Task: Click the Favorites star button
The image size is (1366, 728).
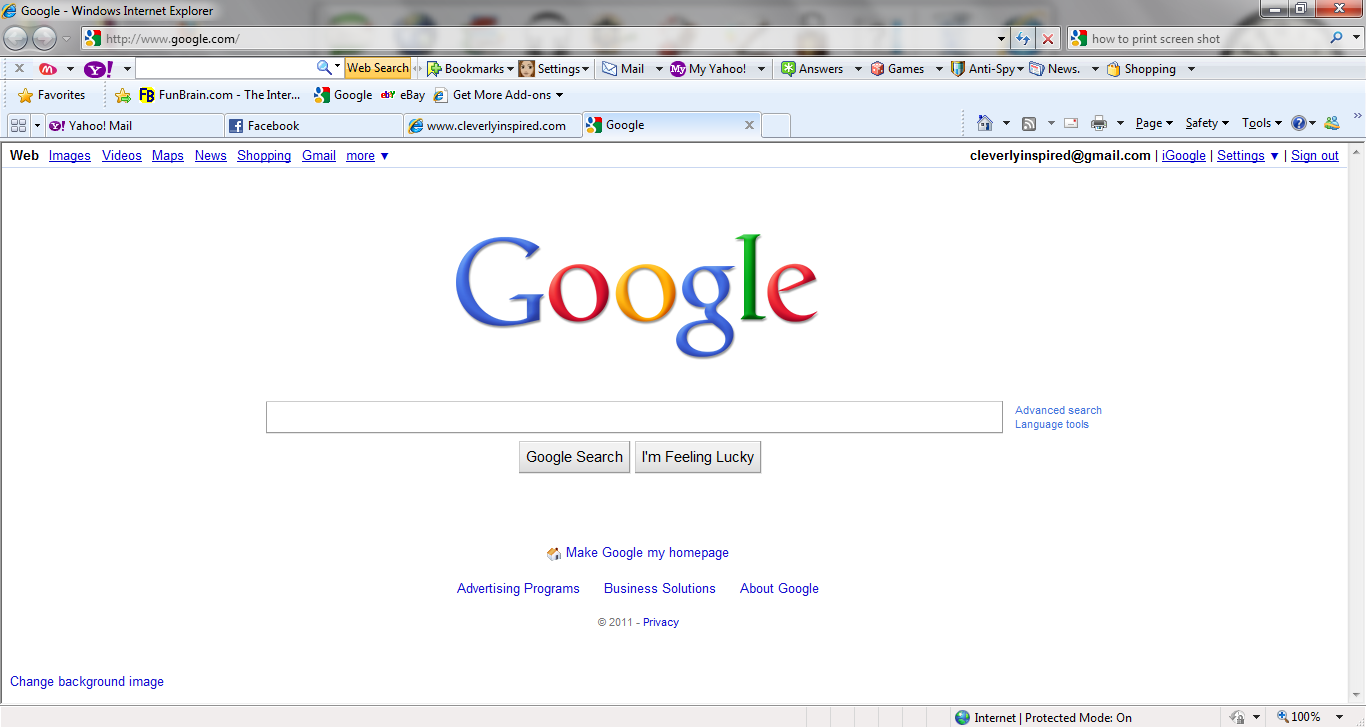Action: (52, 95)
